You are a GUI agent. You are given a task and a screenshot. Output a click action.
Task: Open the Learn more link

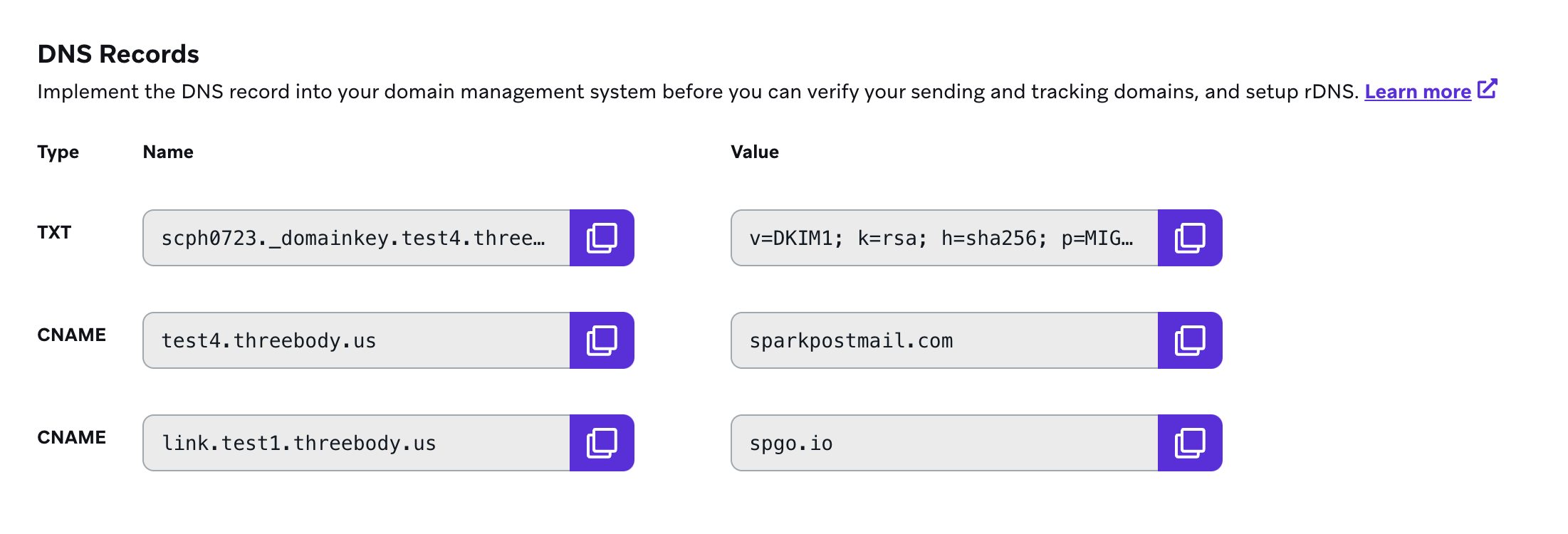(x=1417, y=92)
